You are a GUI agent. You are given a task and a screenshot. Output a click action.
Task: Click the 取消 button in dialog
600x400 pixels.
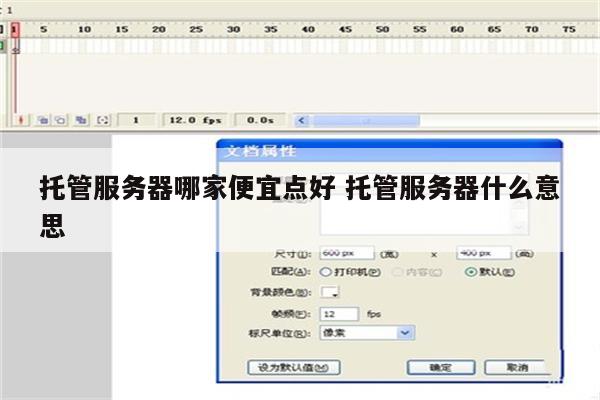[517, 367]
